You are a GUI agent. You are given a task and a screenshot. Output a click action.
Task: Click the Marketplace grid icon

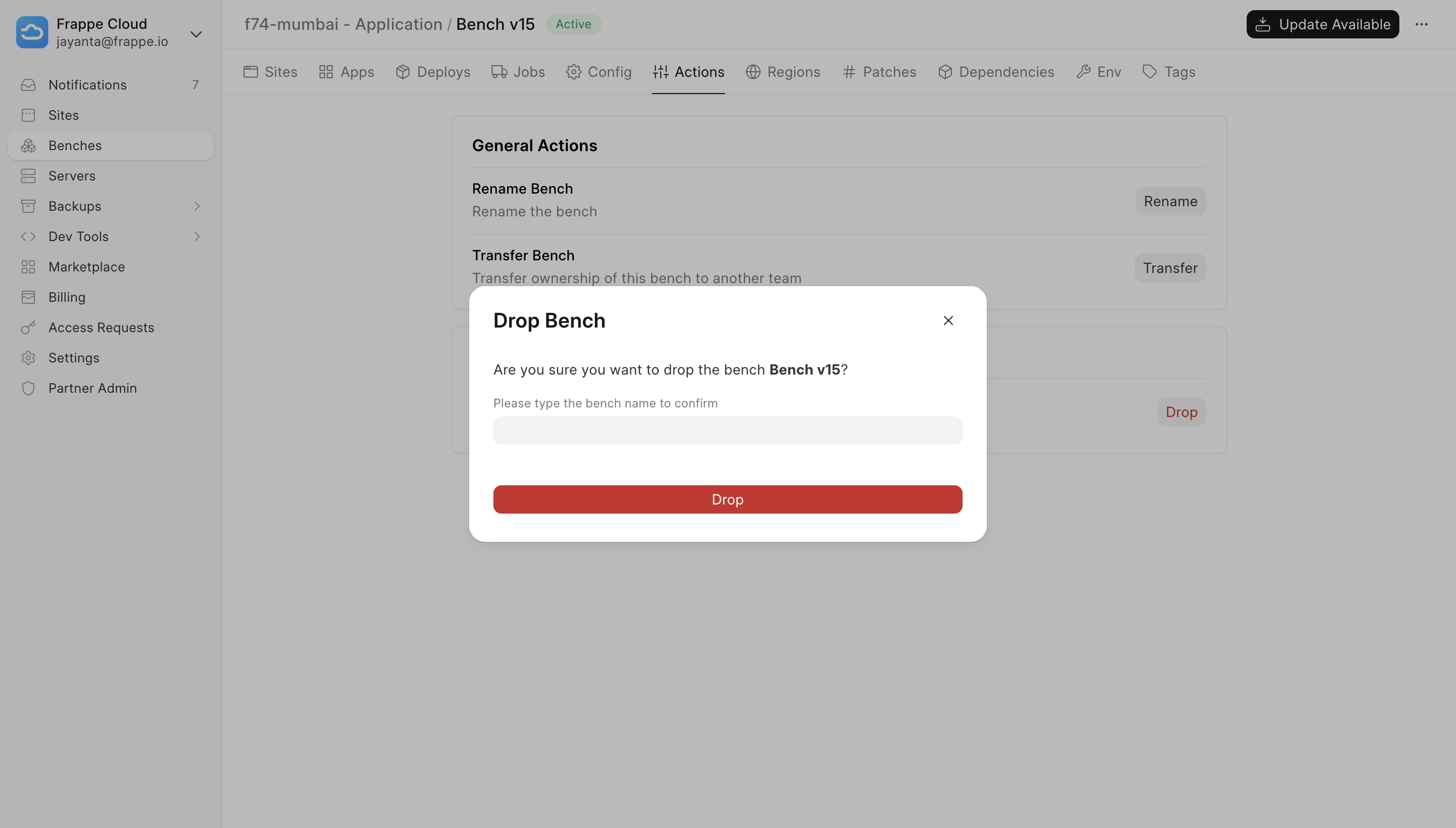[x=28, y=267]
